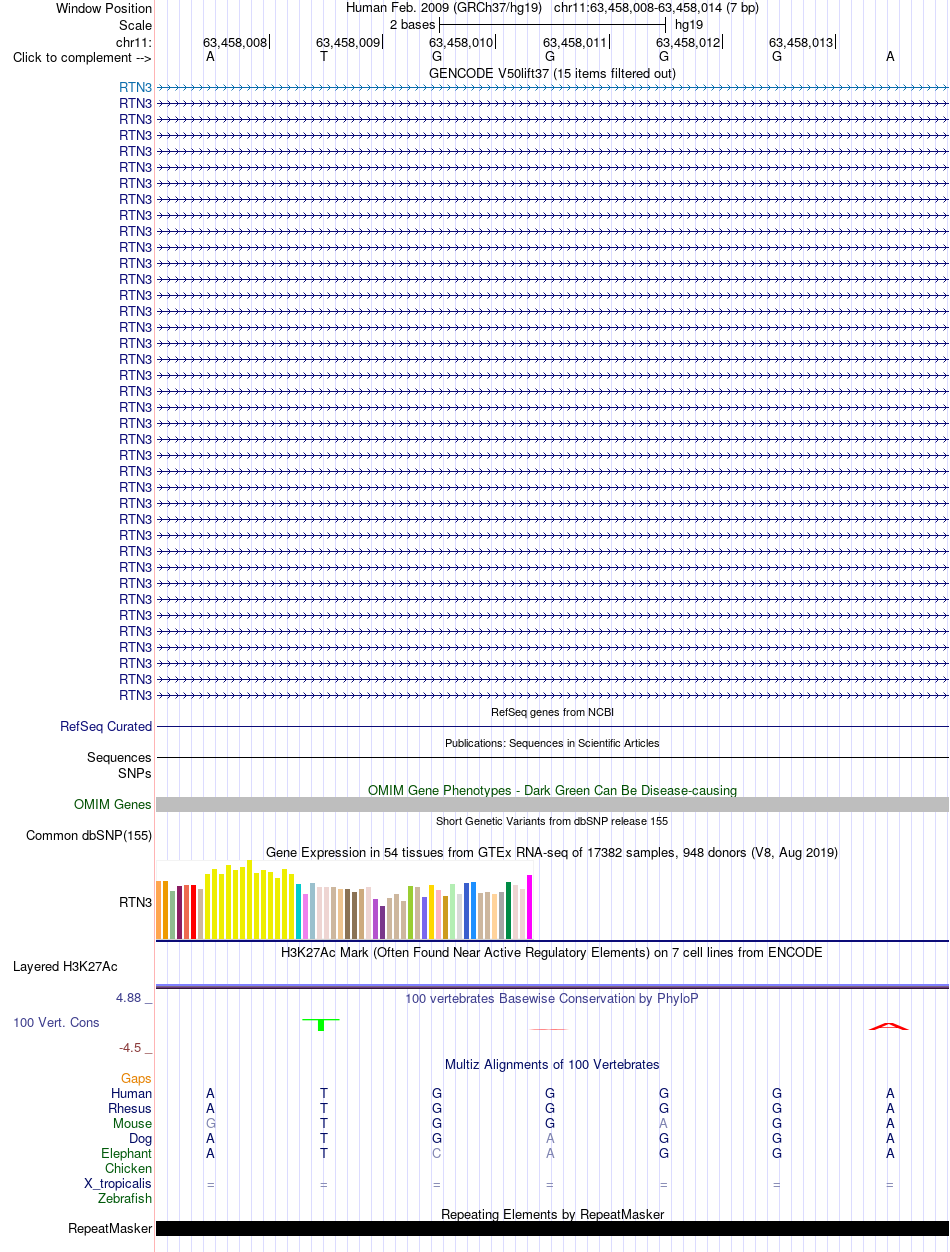
Task: Click 'Repeating Elements by RepeatMasker' title
Action: coord(552,1214)
